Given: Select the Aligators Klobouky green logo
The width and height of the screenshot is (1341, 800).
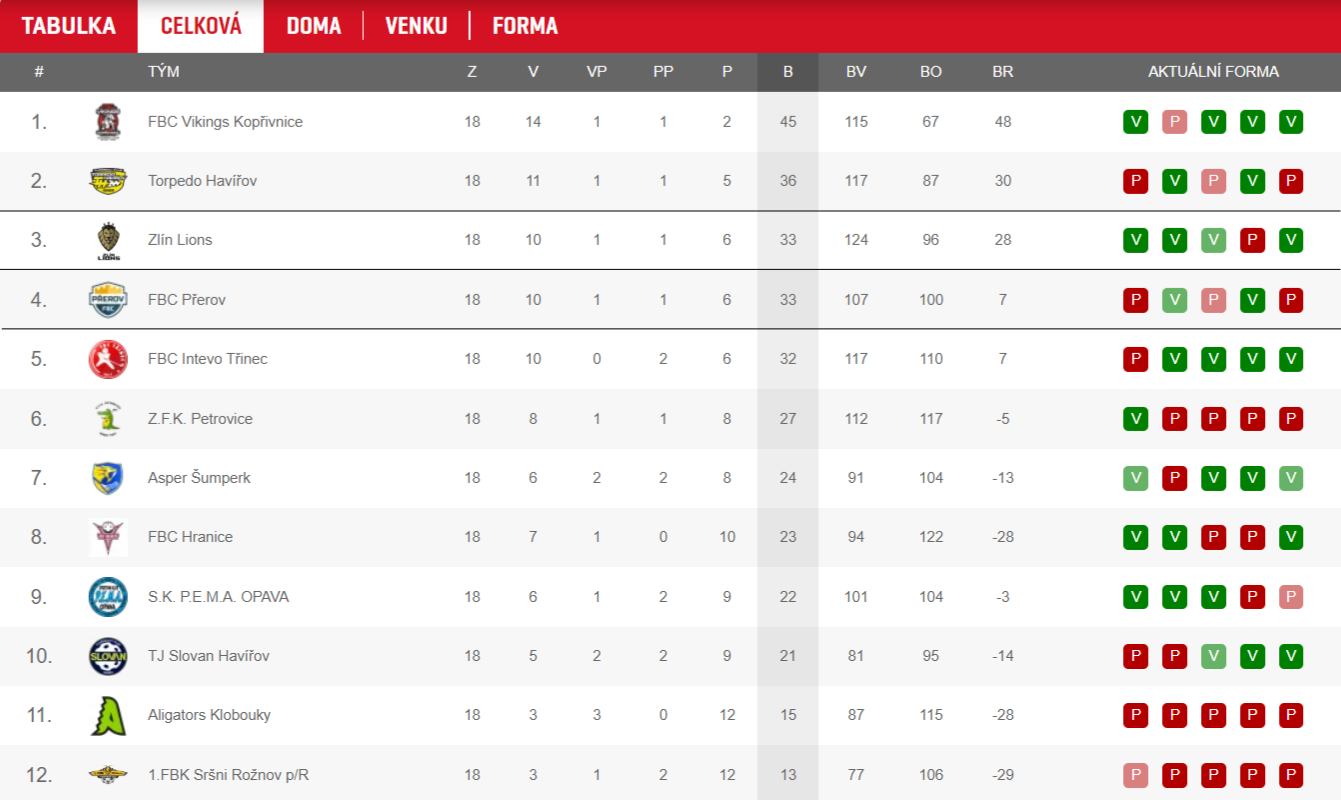Looking at the screenshot, I should coord(107,715).
